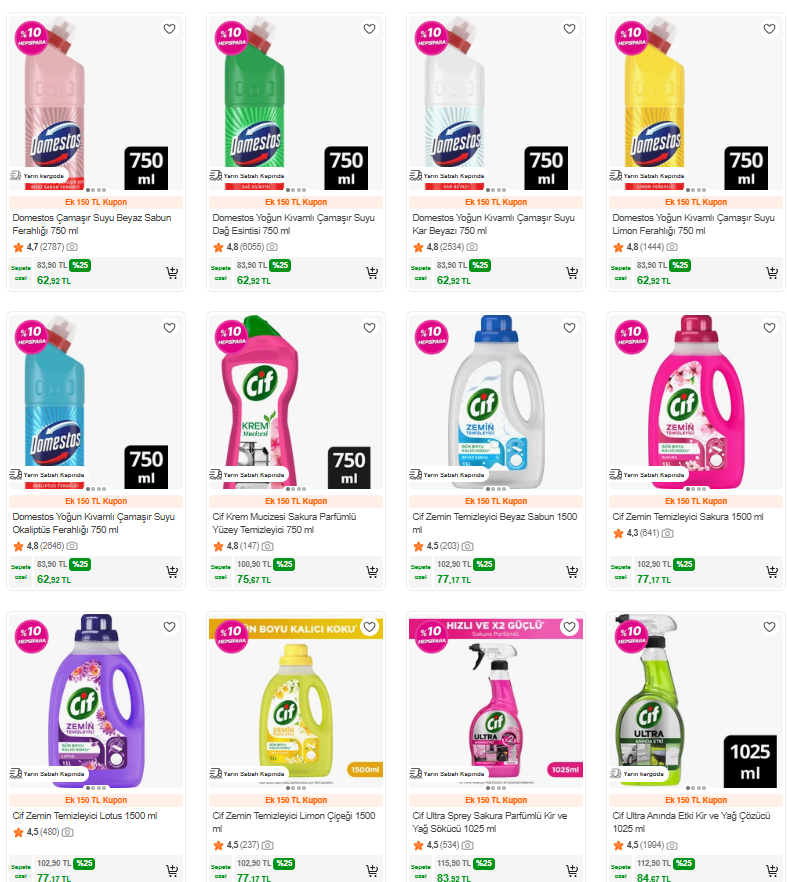787x882 pixels.
Task: Click cart icon for Domestos Okaliptüs Ferahlığı
Action: pos(172,572)
